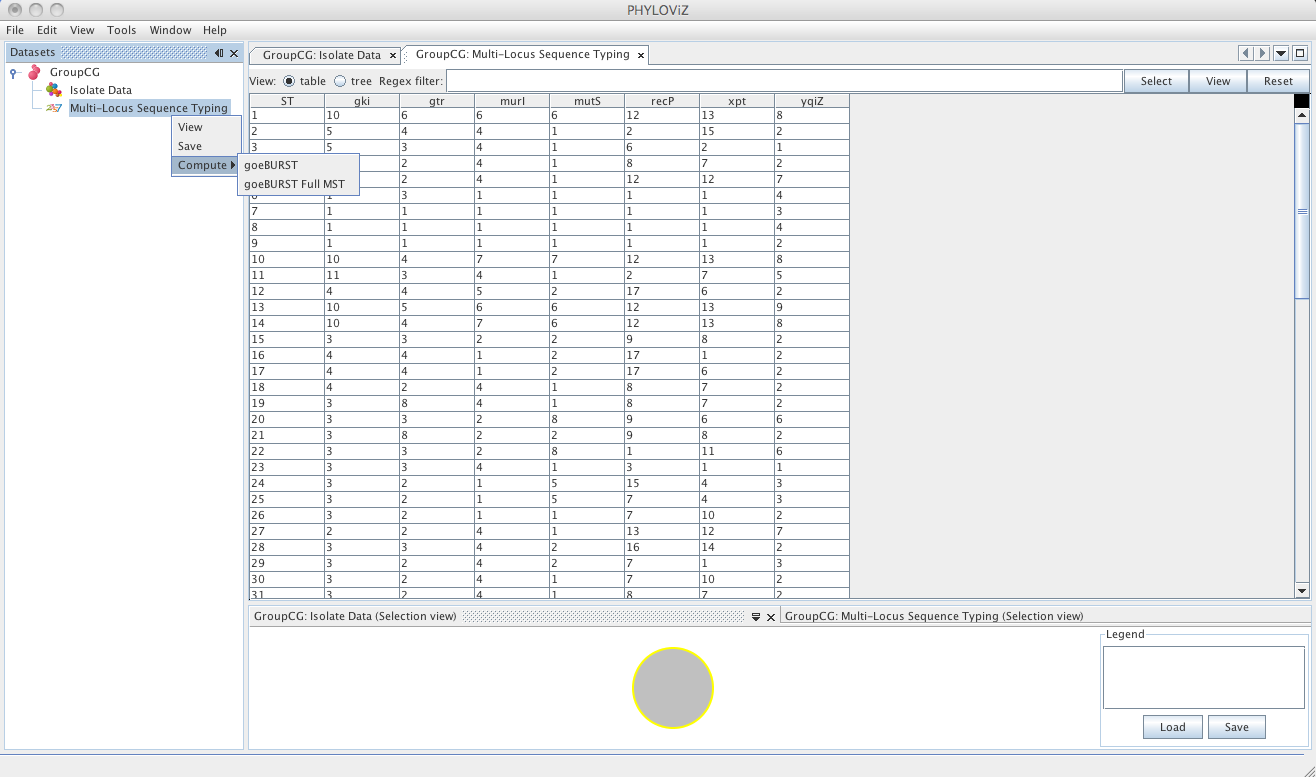Click the ST column header
Image resolution: width=1316 pixels, height=777 pixels.
coord(287,101)
